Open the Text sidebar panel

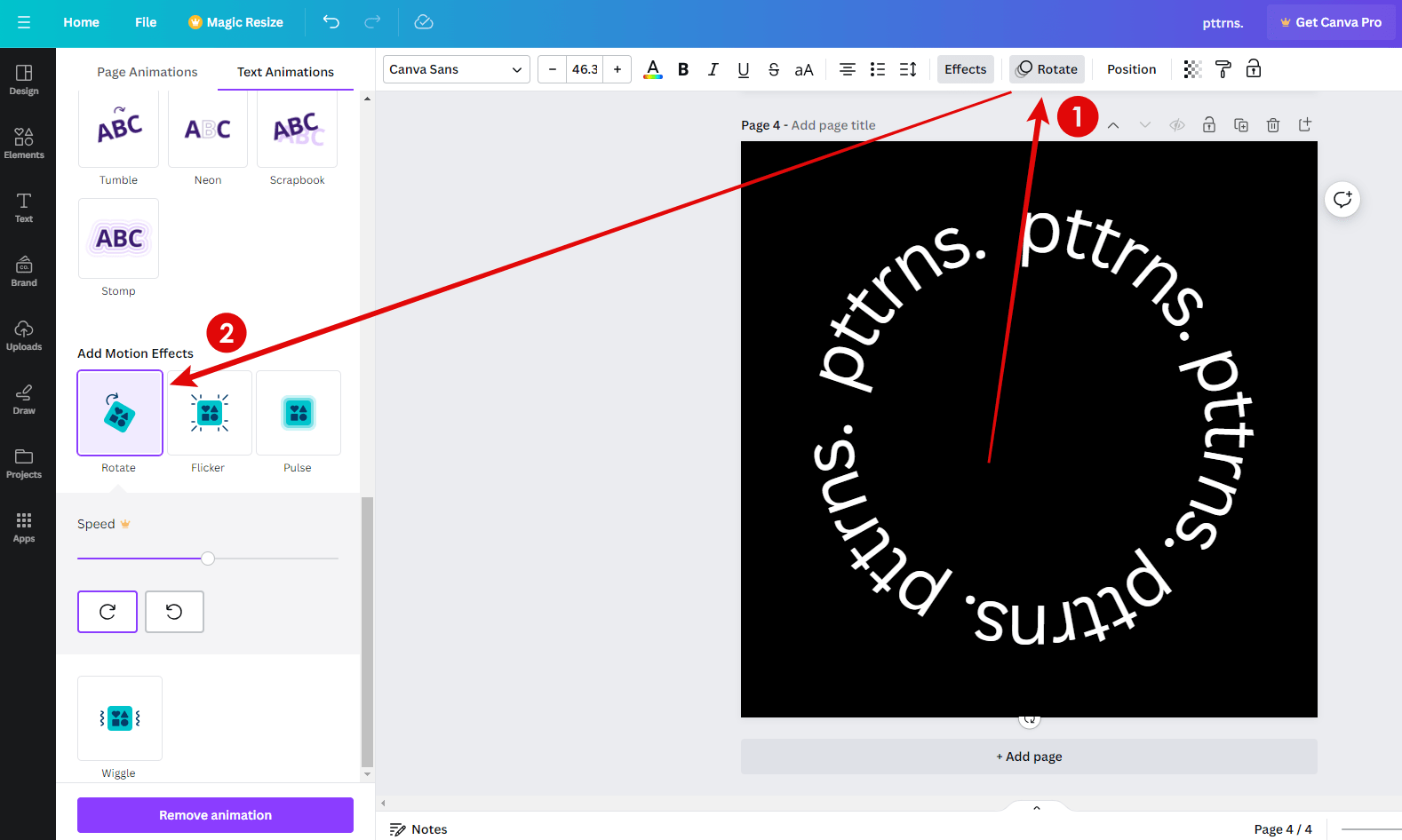click(24, 208)
